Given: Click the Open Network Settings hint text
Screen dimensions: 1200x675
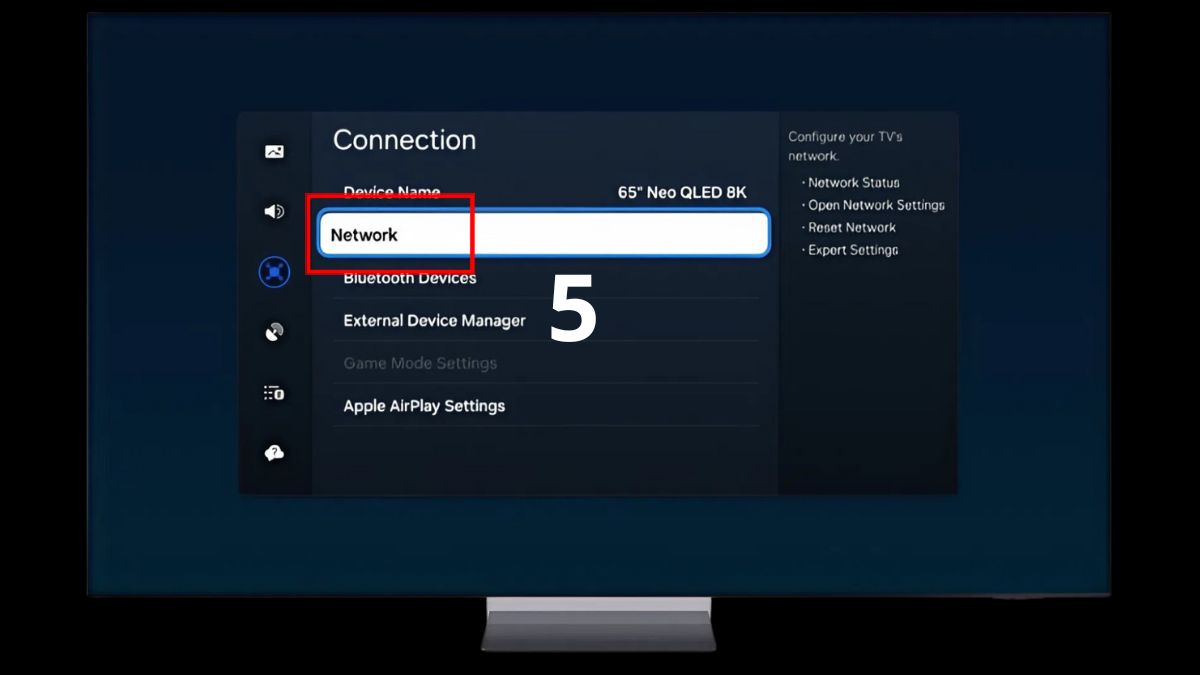Looking at the screenshot, I should tap(876, 205).
